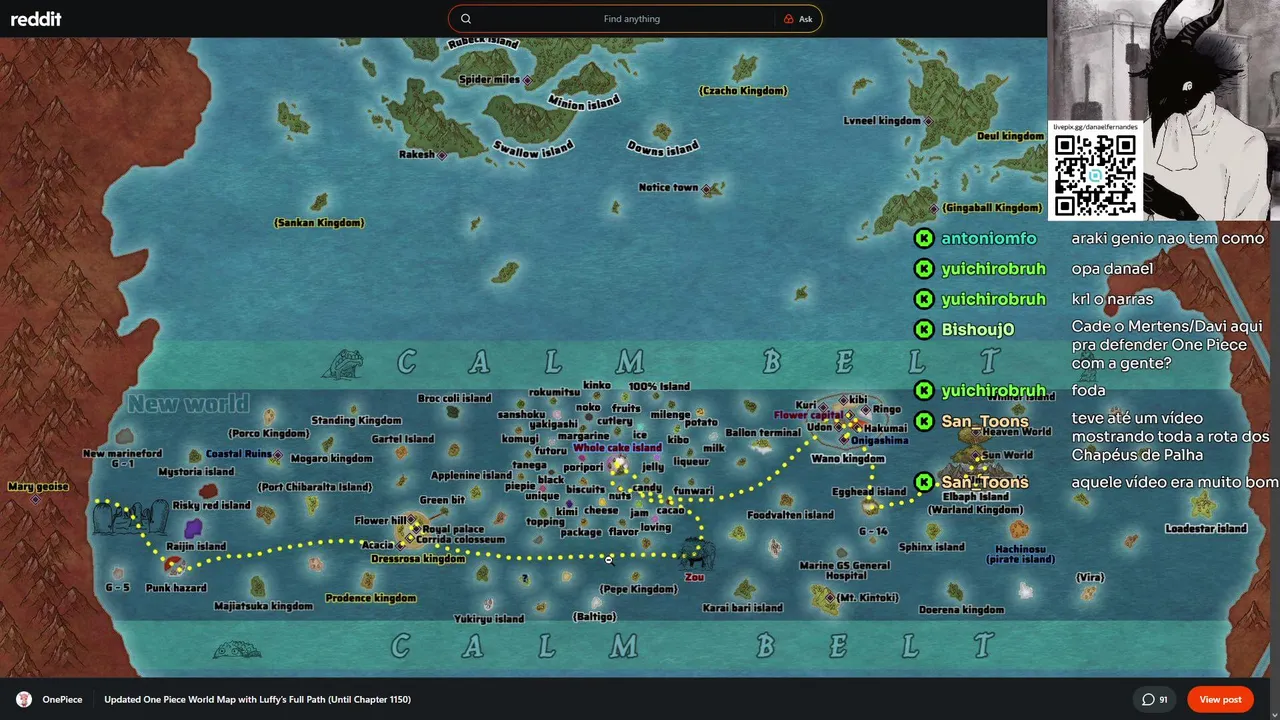Image resolution: width=1280 pixels, height=720 pixels.
Task: Click the Whole cake island label
Action: (x=617, y=448)
